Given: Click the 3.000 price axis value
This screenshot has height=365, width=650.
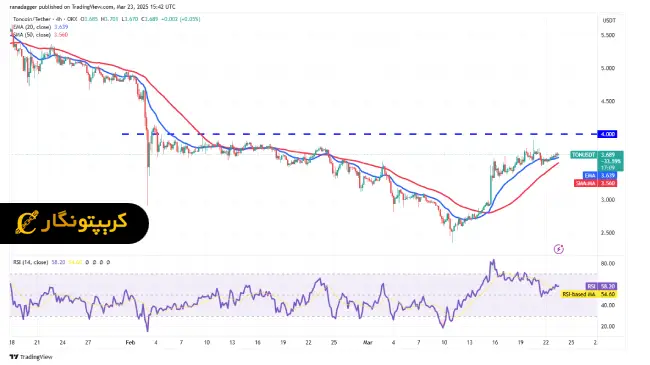Looking at the screenshot, I should [x=608, y=200].
